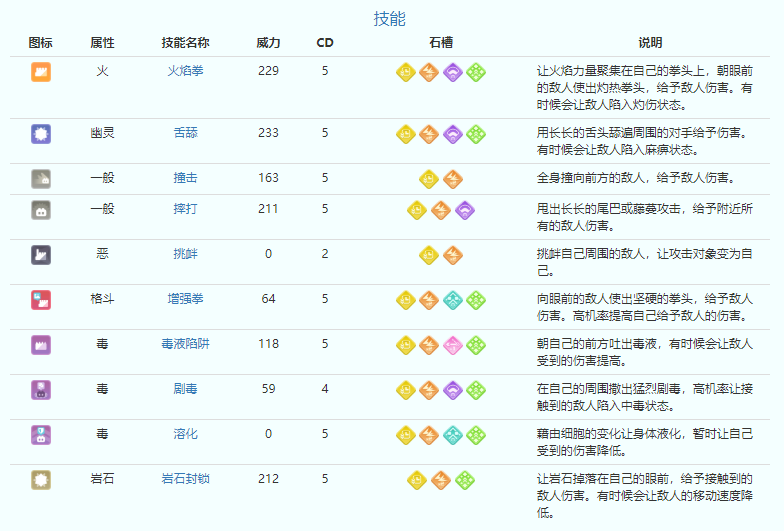Click the ghost type icon beside 舌舔

[41, 133]
